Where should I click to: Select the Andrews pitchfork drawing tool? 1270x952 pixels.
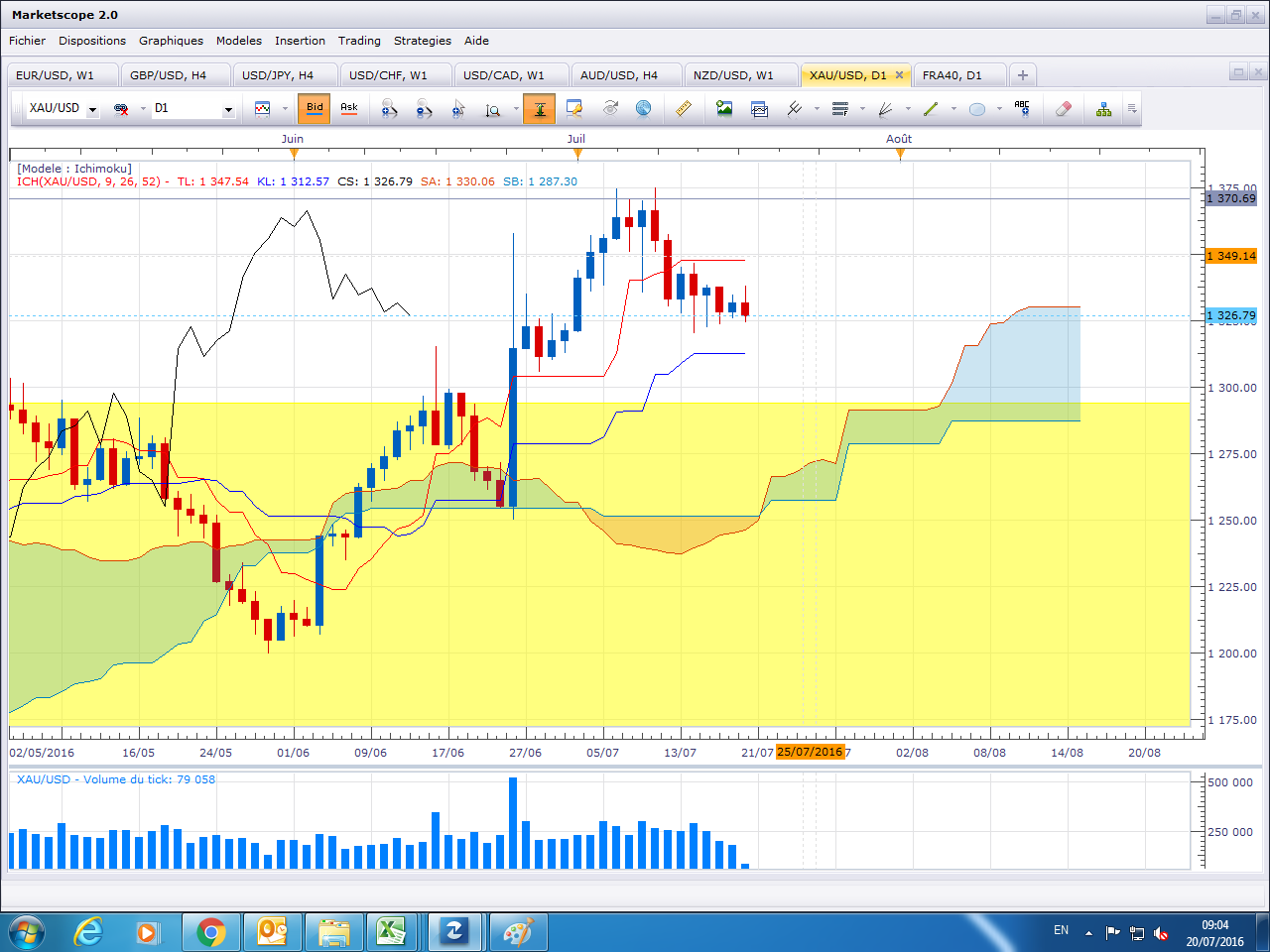[794, 108]
